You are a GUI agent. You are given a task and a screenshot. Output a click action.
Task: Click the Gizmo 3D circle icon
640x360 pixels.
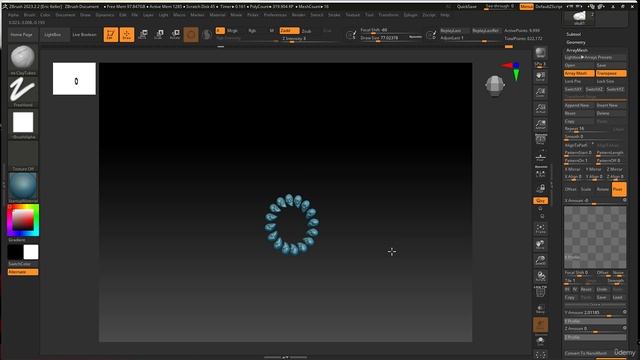[x=191, y=35]
